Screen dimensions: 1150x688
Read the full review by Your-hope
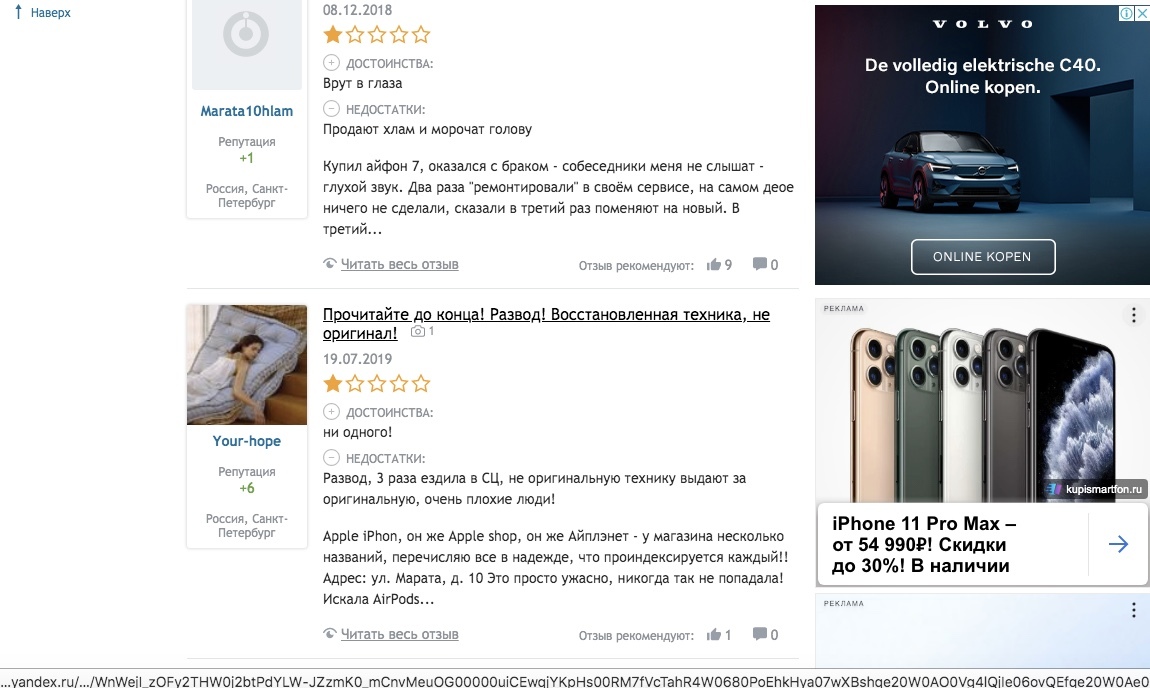tap(400, 634)
